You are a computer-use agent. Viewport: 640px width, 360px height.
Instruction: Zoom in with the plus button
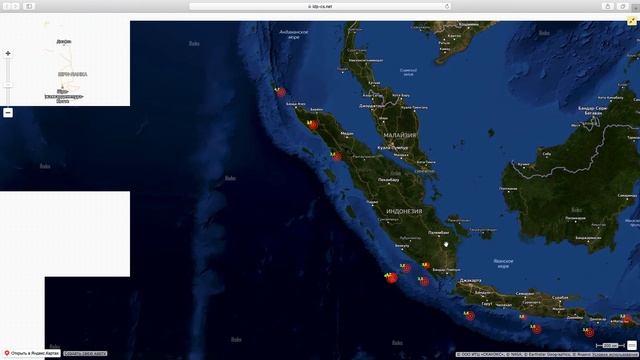[8, 53]
